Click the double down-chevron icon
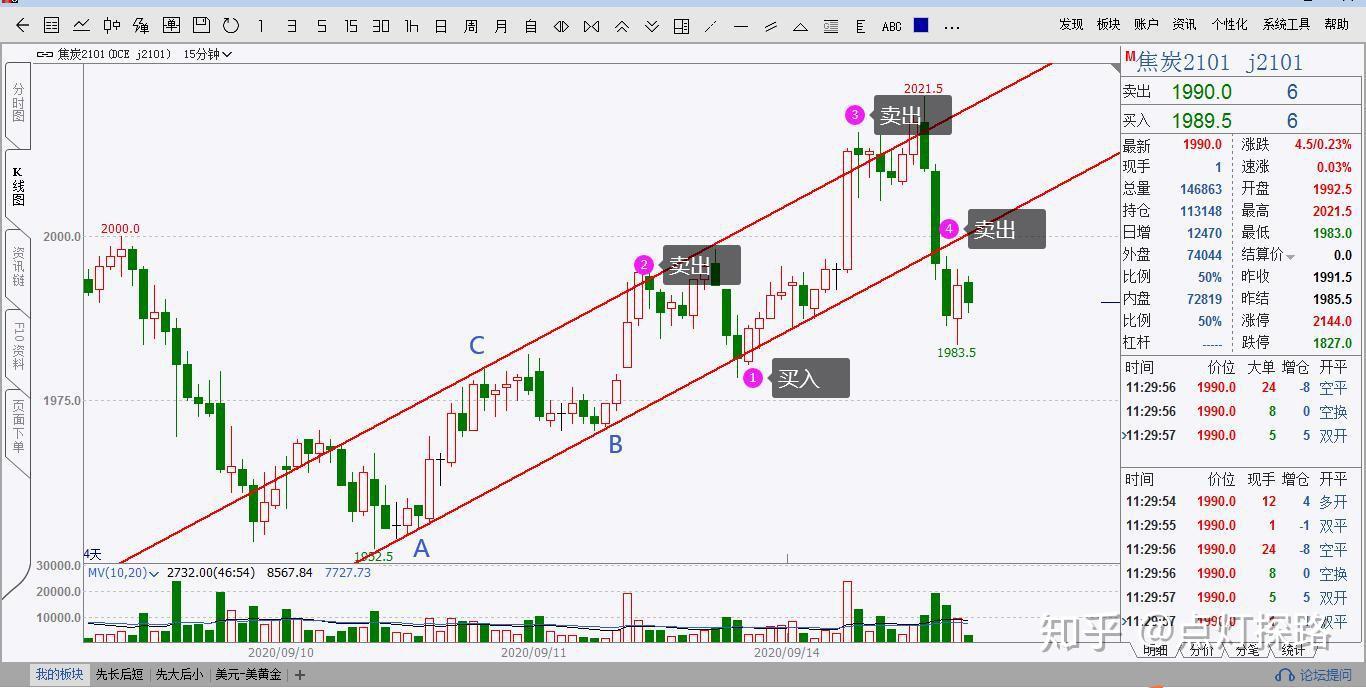The height and width of the screenshot is (688, 1366). click(651, 26)
